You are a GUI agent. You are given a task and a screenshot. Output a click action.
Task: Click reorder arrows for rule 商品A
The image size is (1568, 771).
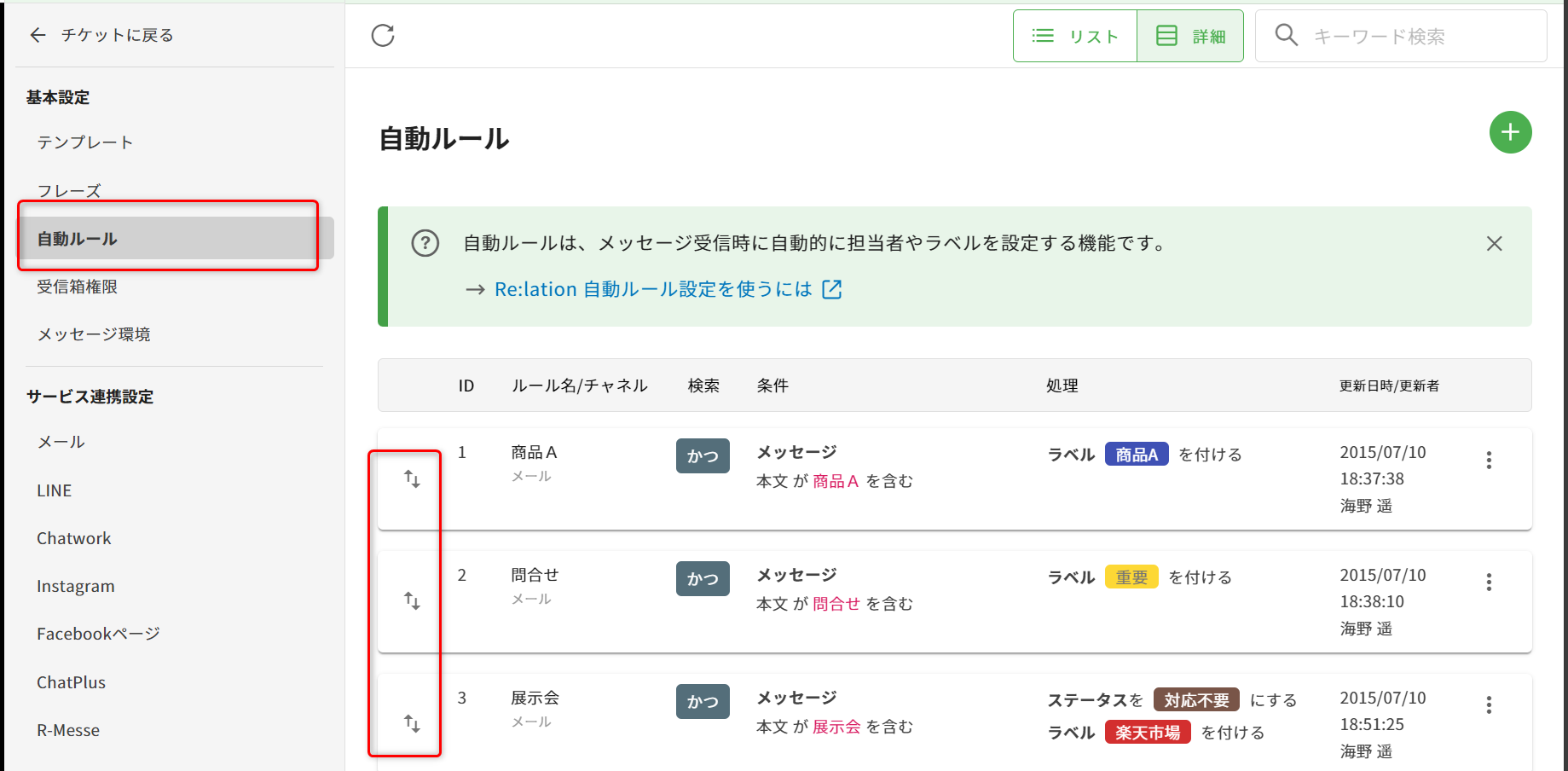pos(412,479)
